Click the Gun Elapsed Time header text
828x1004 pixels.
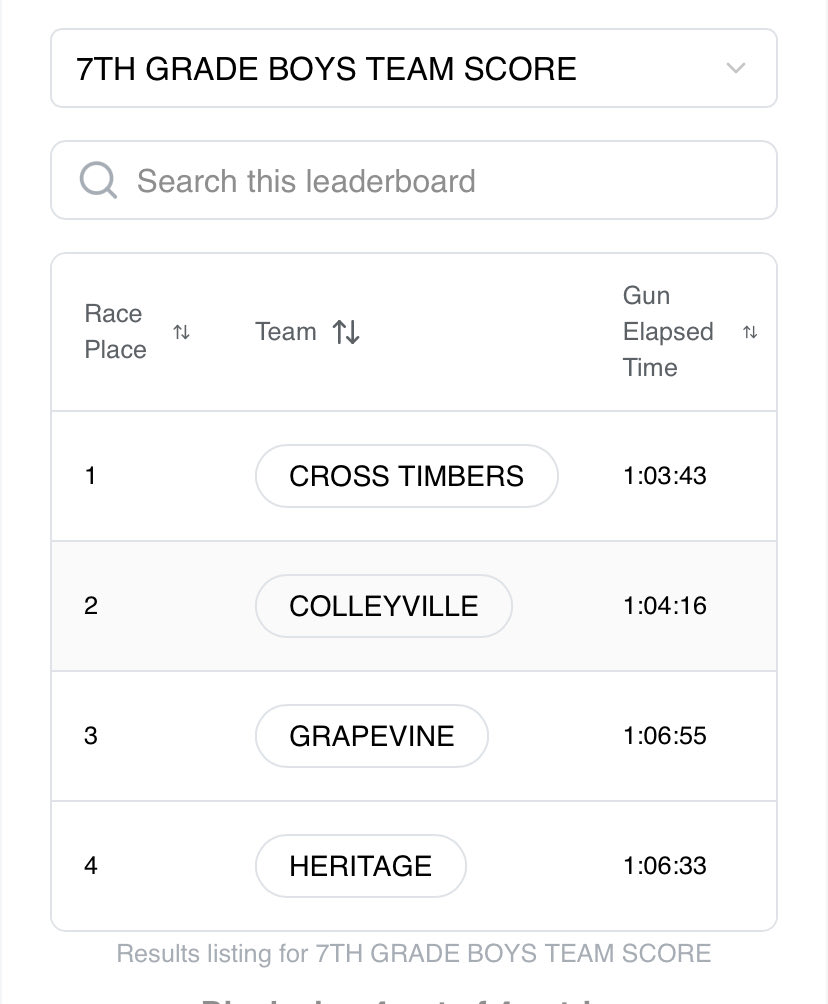click(668, 332)
